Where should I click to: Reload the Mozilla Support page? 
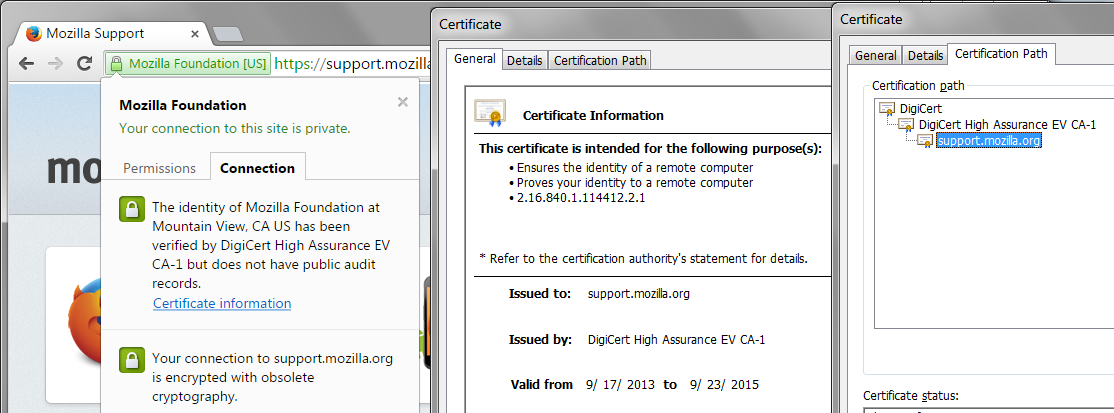tap(85, 63)
